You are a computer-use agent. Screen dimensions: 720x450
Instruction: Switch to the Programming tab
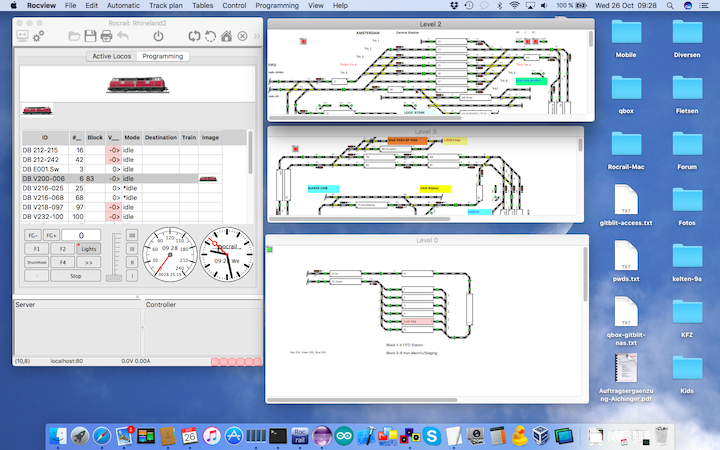[x=162, y=56]
